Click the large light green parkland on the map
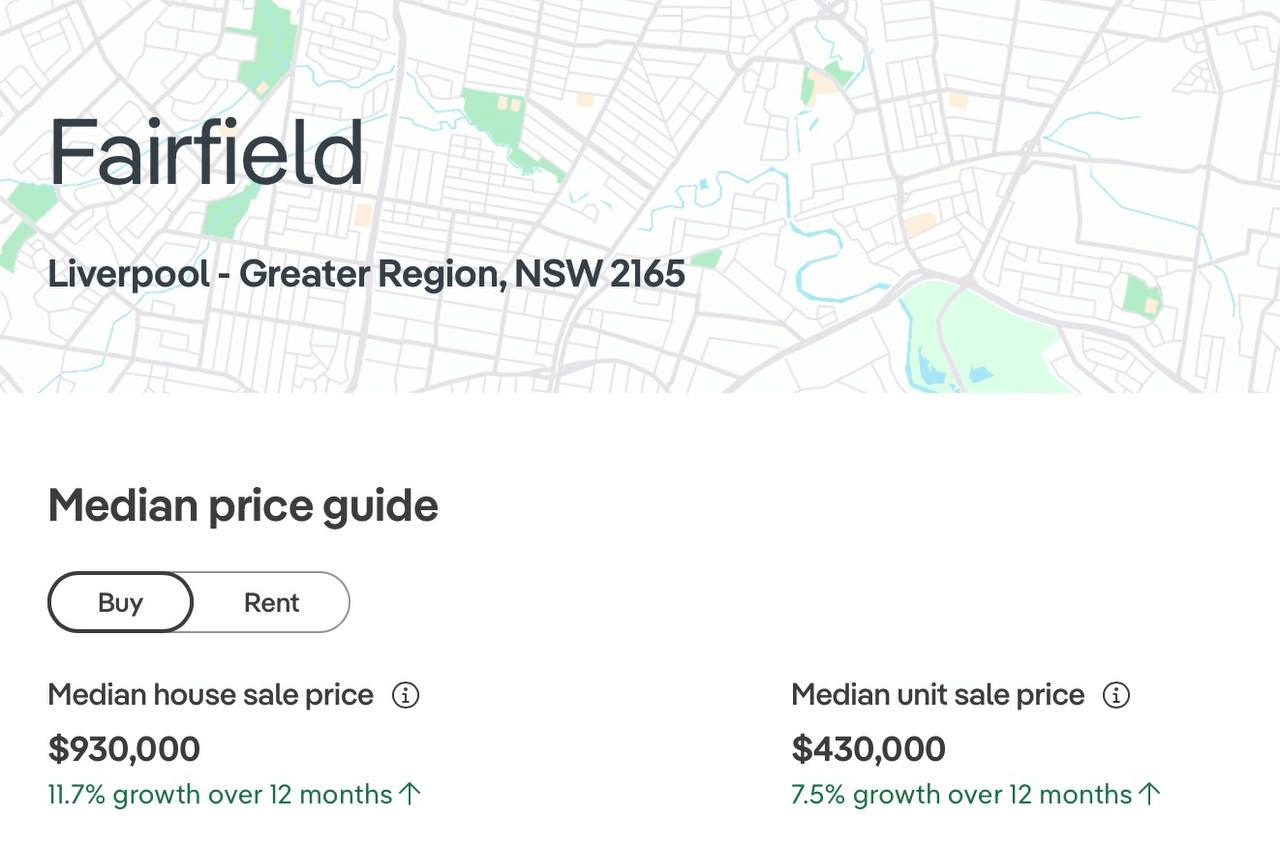Image resolution: width=1280 pixels, height=848 pixels. pos(1000,337)
